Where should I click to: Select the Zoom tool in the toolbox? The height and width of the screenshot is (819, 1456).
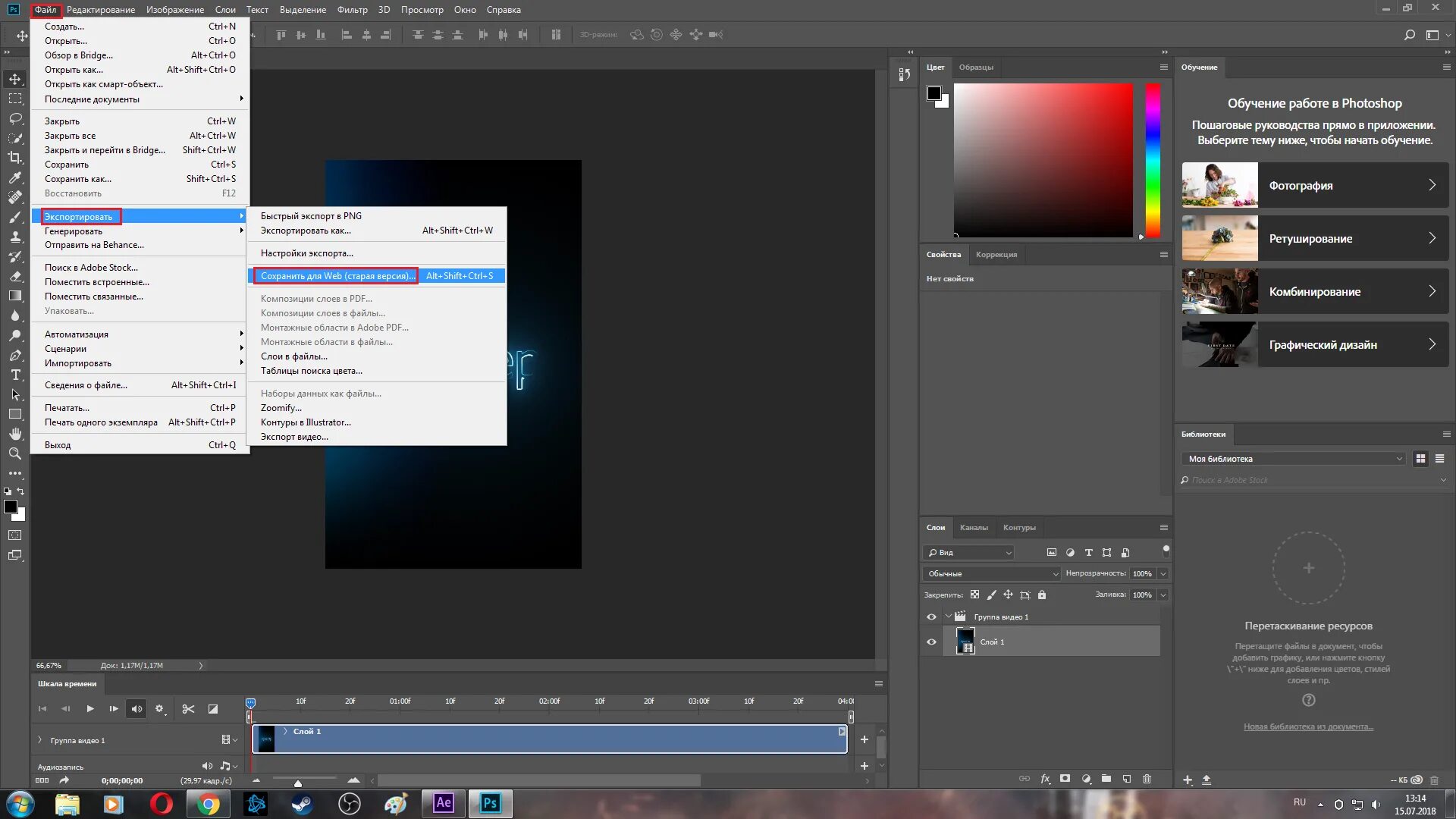(x=15, y=453)
